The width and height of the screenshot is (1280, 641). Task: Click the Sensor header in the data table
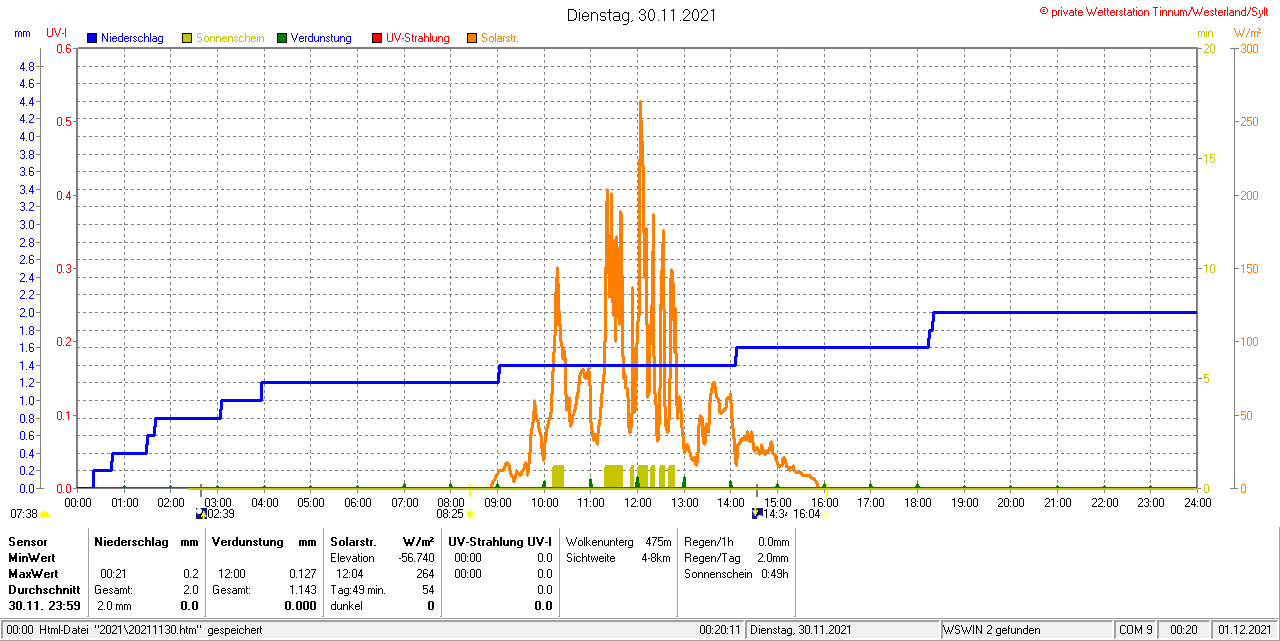click(x=28, y=542)
